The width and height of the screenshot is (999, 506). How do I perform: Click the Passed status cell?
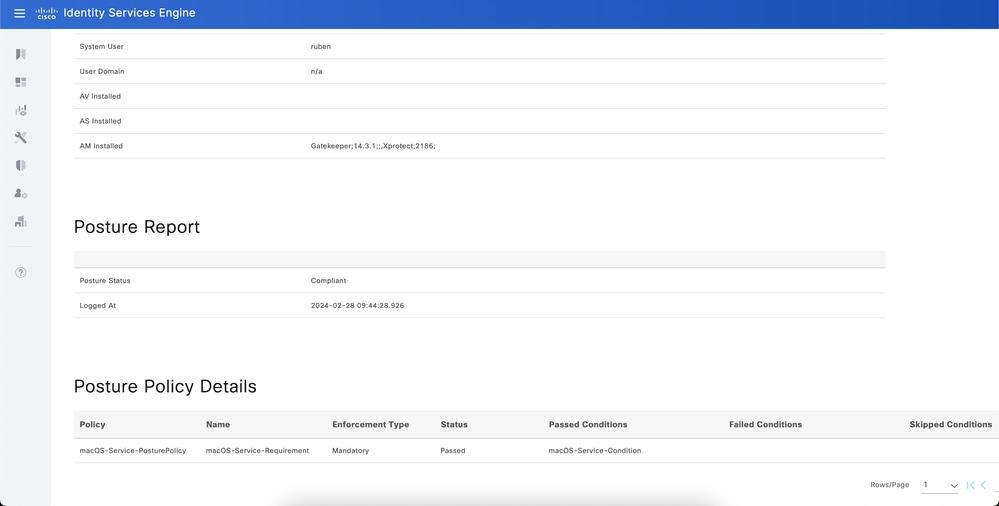click(453, 451)
